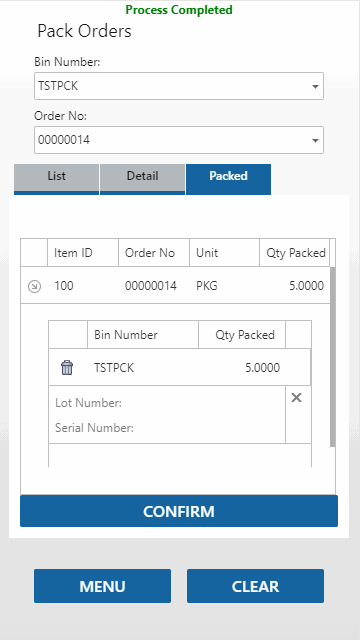360x640 pixels.
Task: Open Bin Number dropdown arrow
Action: (x=315, y=87)
